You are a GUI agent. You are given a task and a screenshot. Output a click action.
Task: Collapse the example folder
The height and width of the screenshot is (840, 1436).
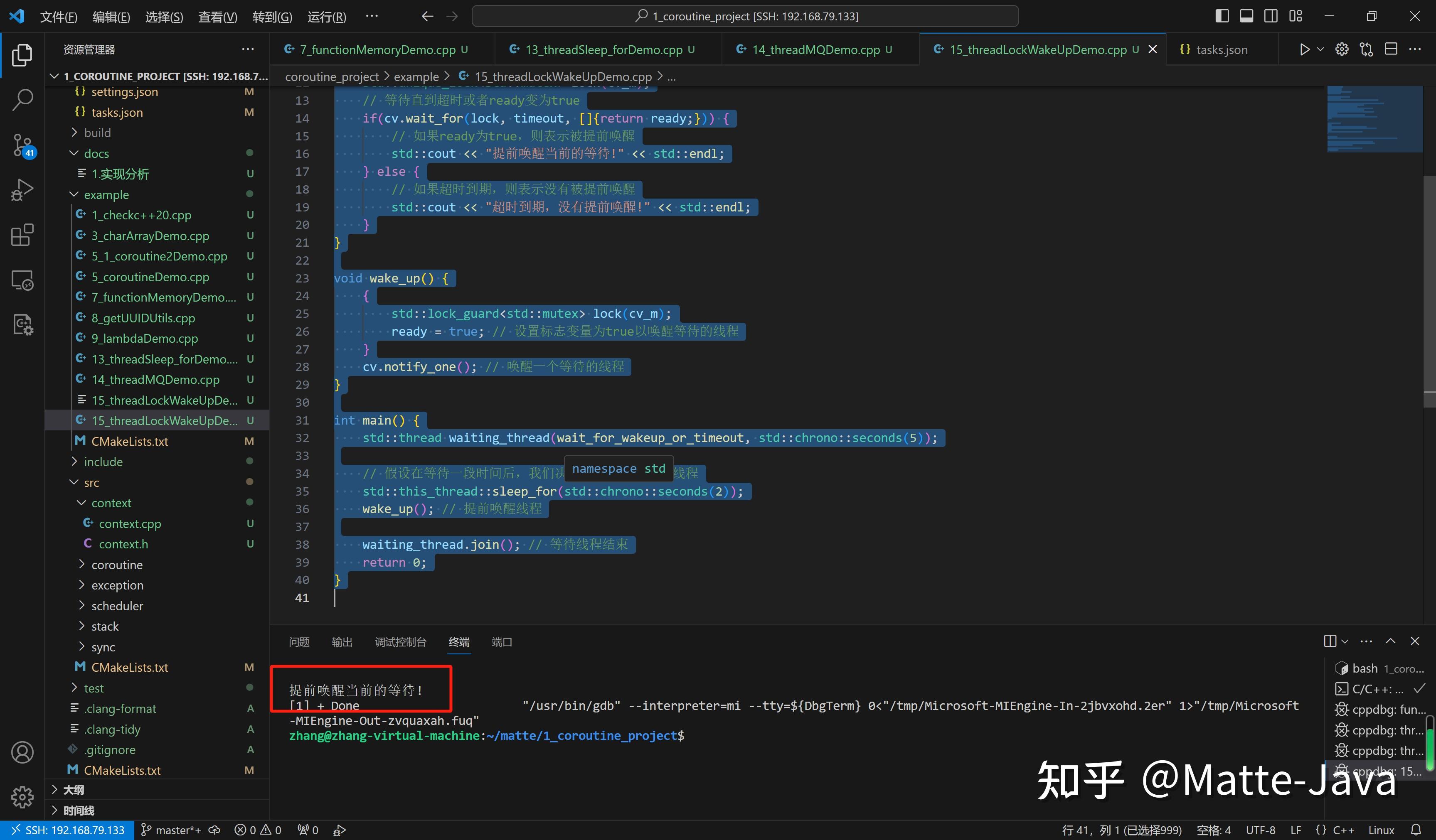[x=108, y=194]
